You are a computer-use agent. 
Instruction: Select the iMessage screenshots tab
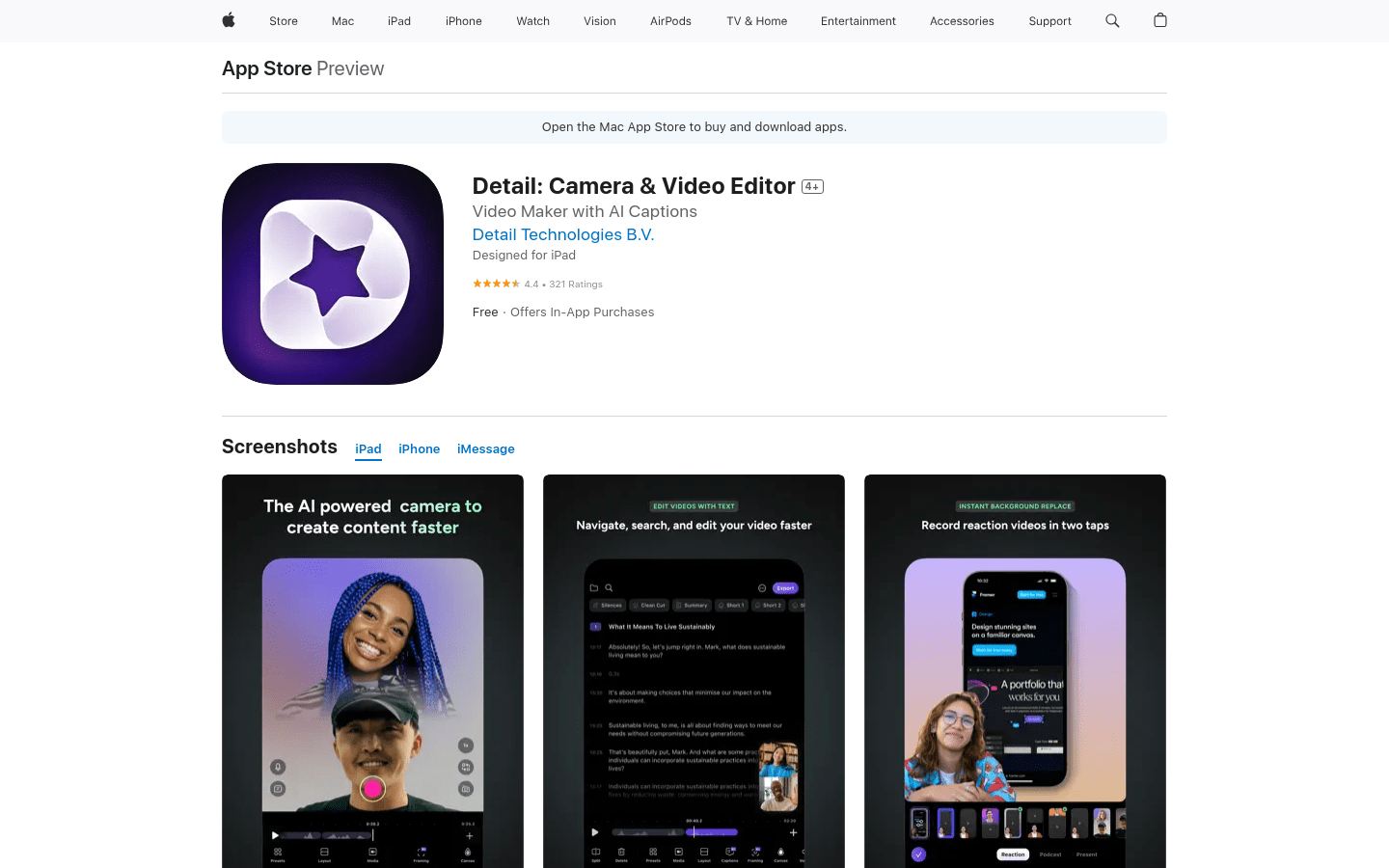(x=486, y=449)
